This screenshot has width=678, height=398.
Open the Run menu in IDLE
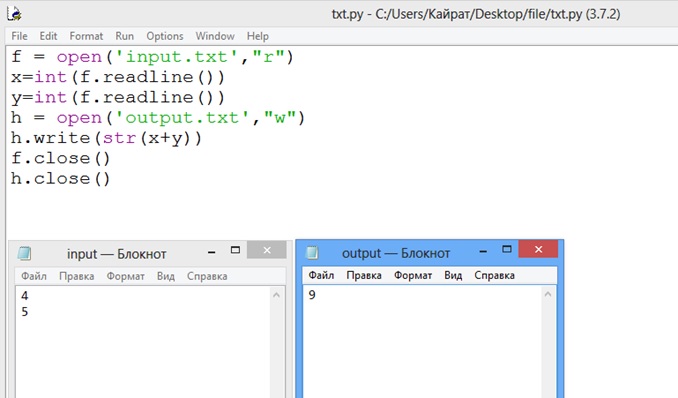tap(125, 36)
